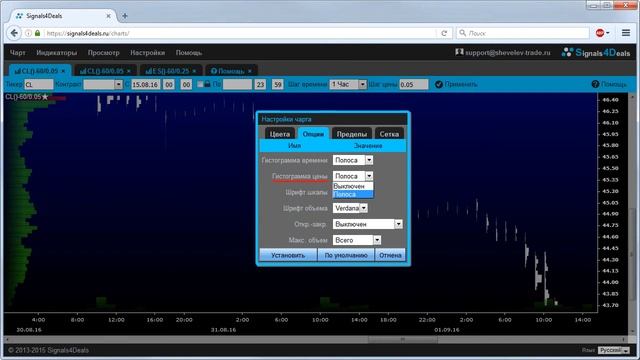640x360 pixels.
Task: Click the Шаг цены field 0.05
Action: (413, 84)
